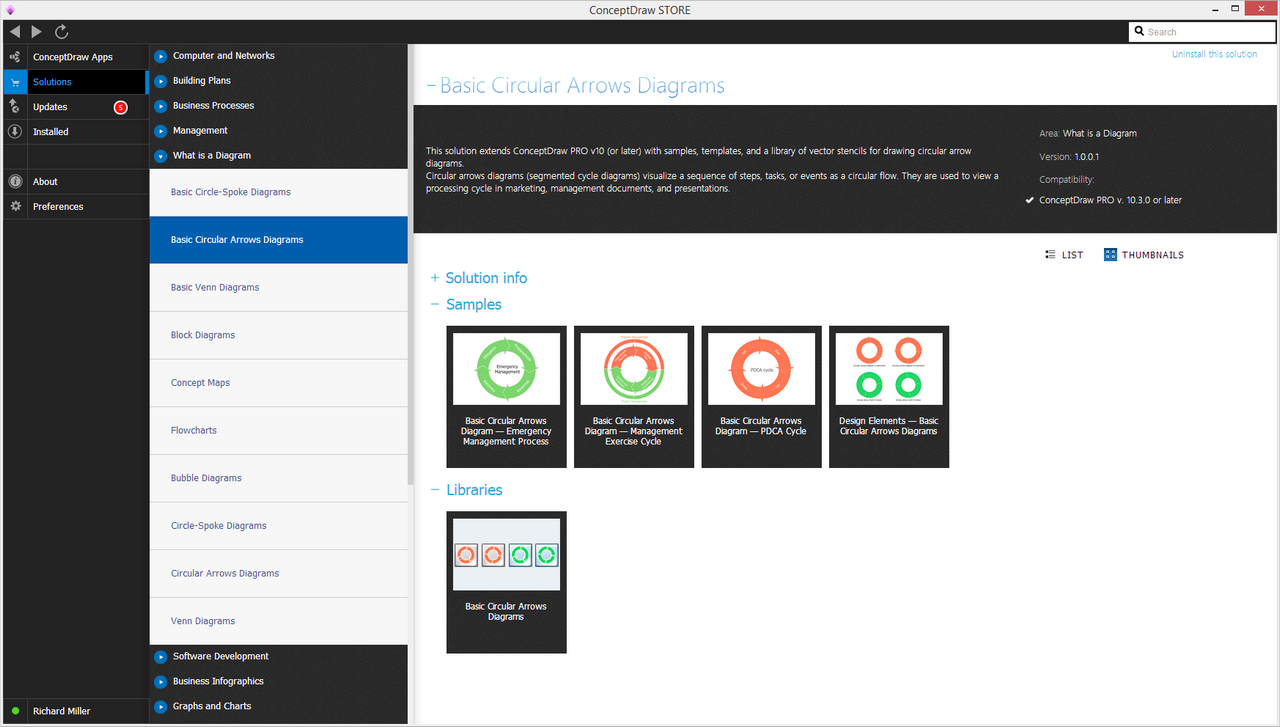
Task: Click the Installed download icon
Action: (15, 131)
